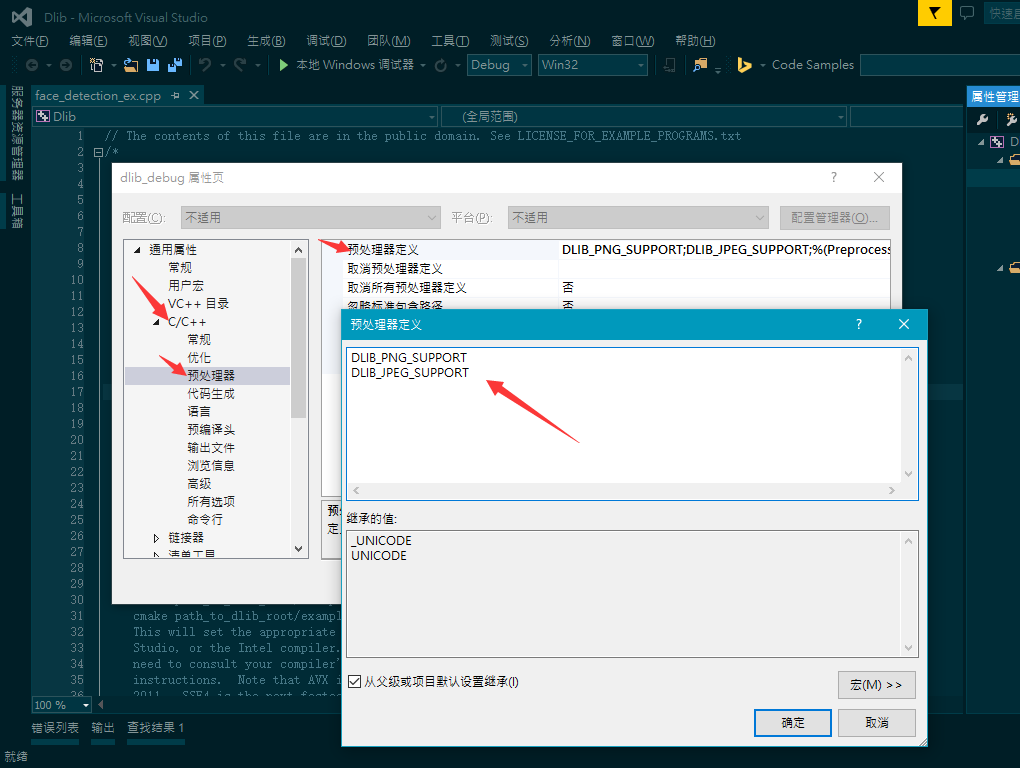Click the 预处理器定义 property value cell
The image size is (1020, 768).
[x=725, y=250]
